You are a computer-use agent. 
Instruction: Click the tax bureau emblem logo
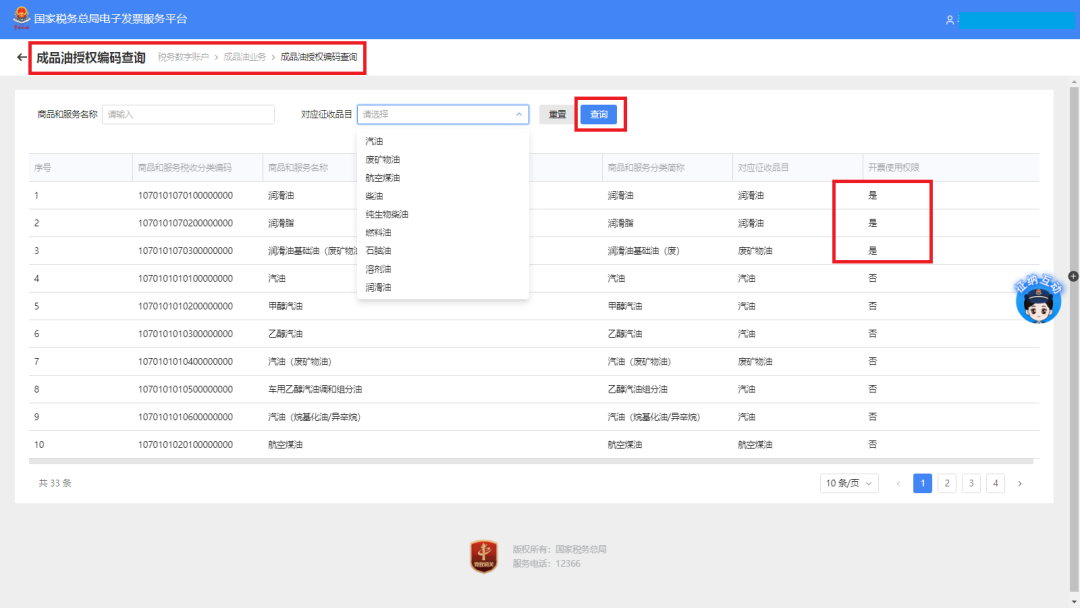point(21,18)
